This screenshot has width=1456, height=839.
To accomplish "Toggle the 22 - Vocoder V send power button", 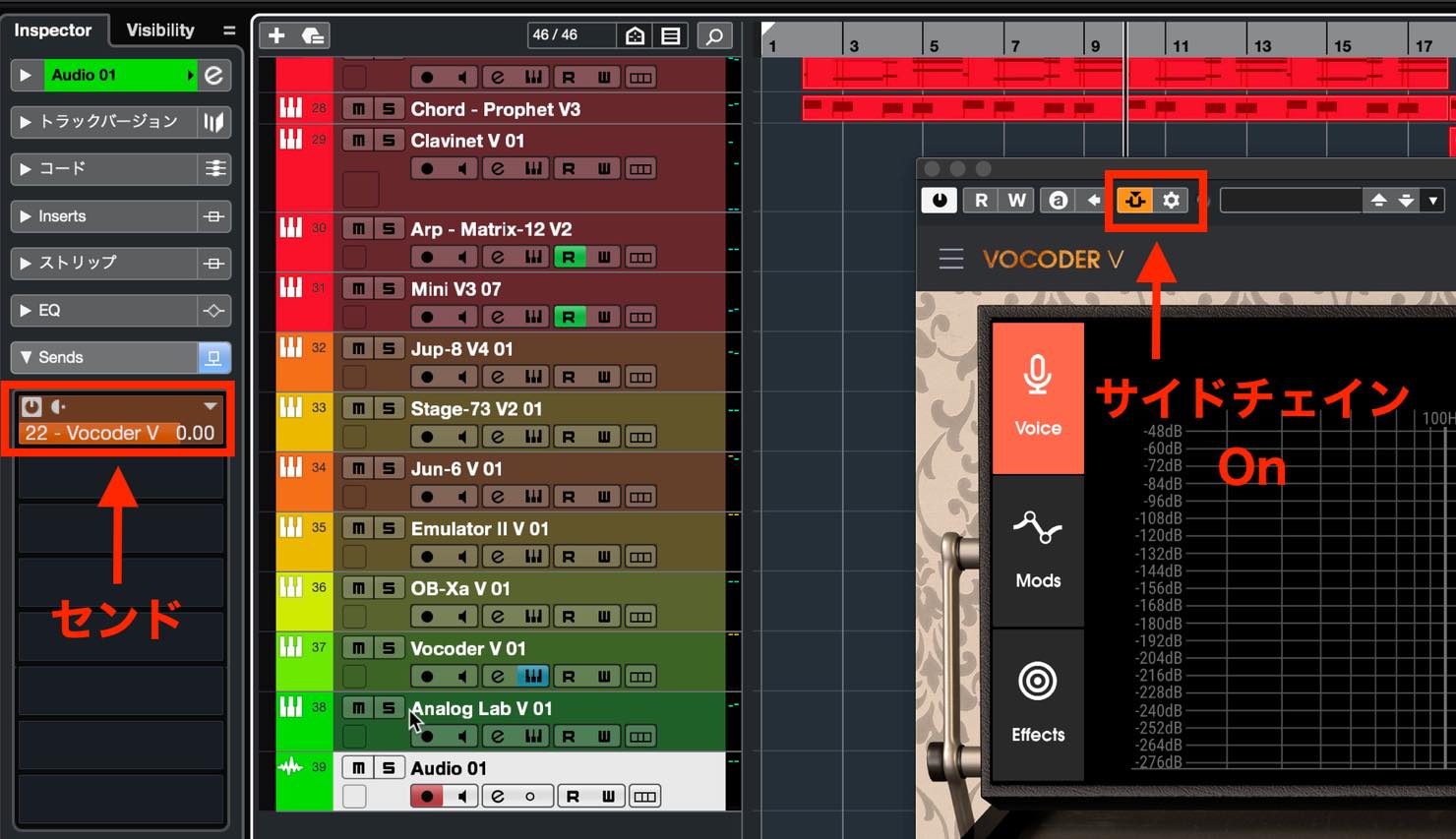I will [x=31, y=406].
